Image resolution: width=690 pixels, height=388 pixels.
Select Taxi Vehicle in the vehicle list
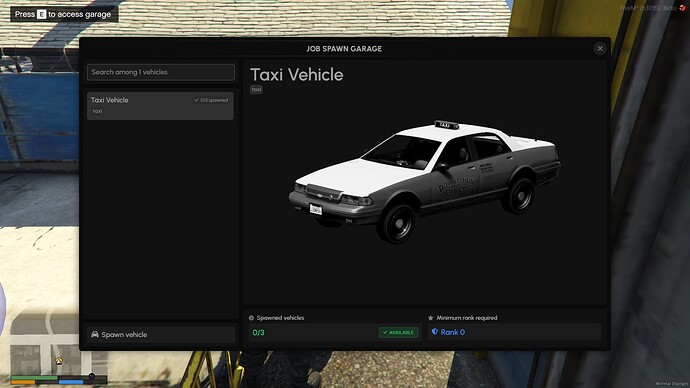(x=160, y=106)
